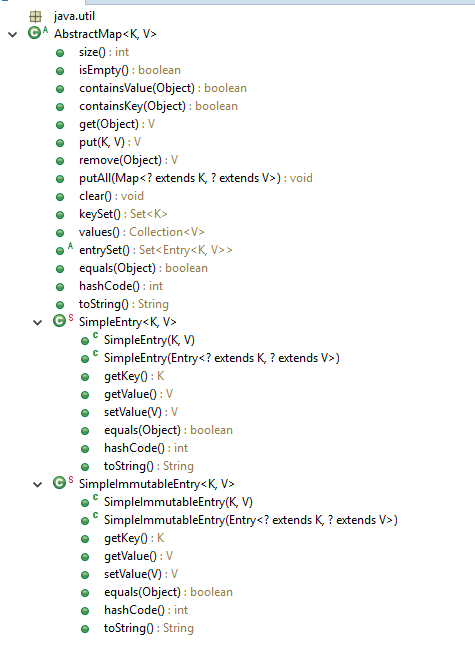Select keySet() : Set<K> in outline

[x=123, y=214]
